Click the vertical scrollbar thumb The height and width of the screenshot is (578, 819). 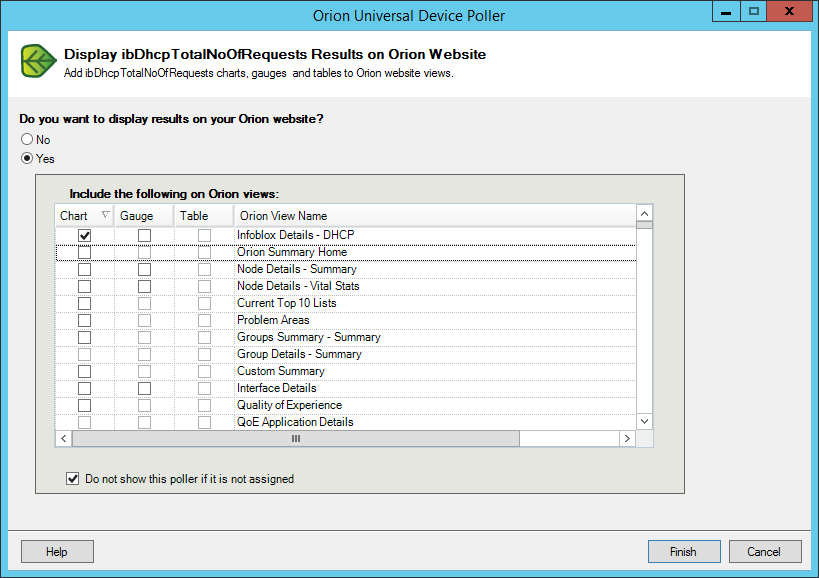(x=645, y=225)
